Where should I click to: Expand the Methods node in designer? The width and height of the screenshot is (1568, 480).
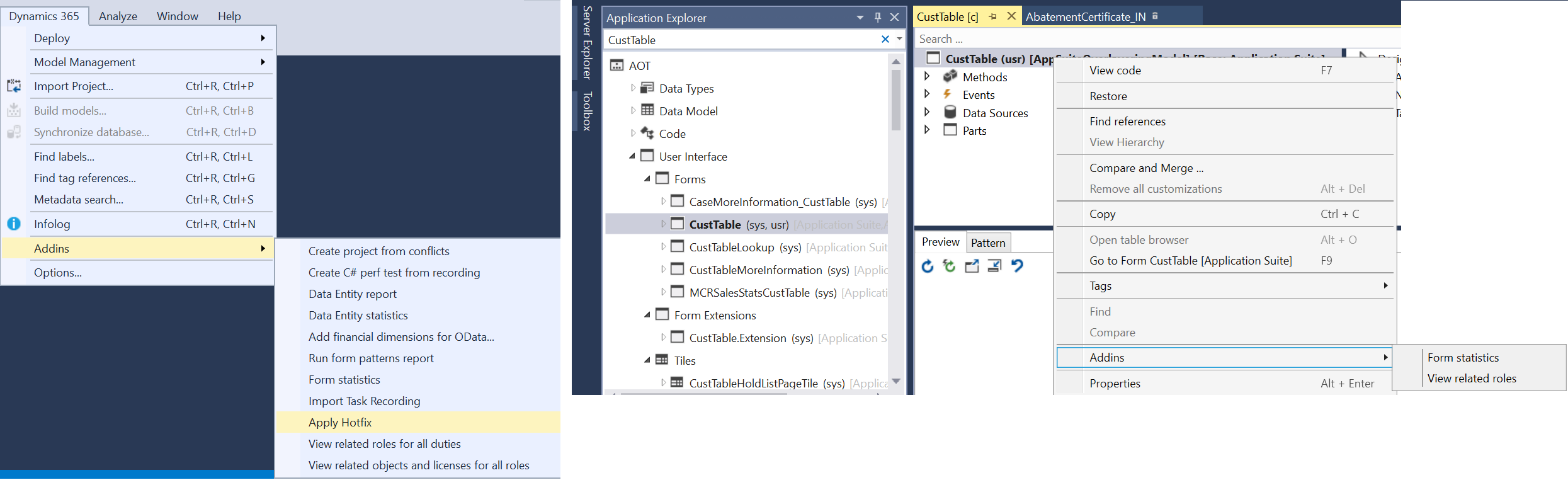(927, 76)
